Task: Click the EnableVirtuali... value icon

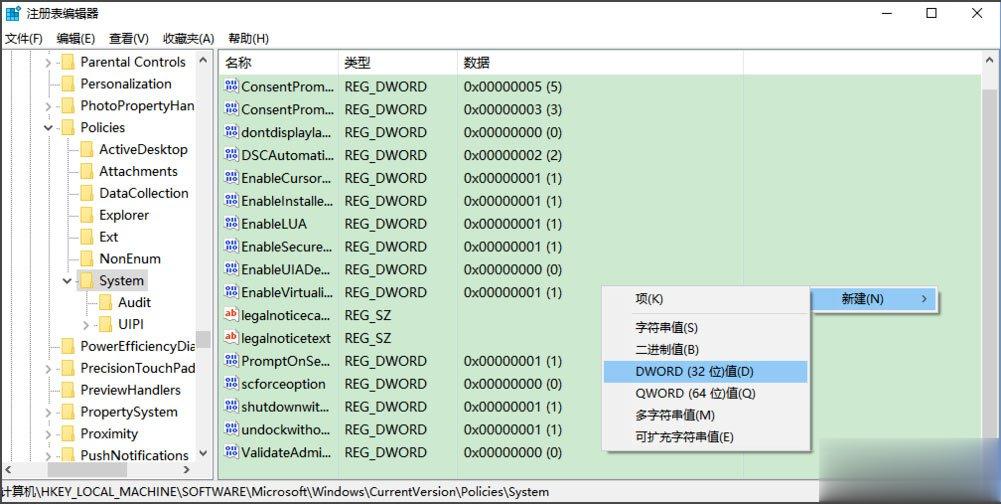Action: tap(231, 293)
